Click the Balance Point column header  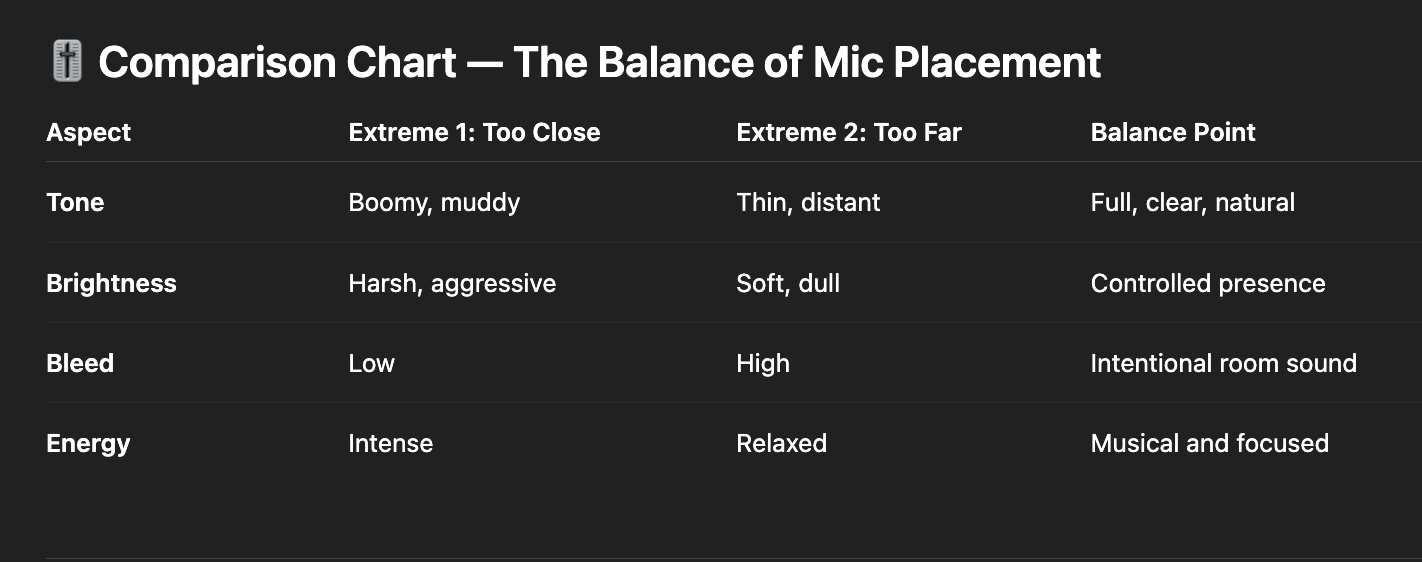pos(1173,132)
